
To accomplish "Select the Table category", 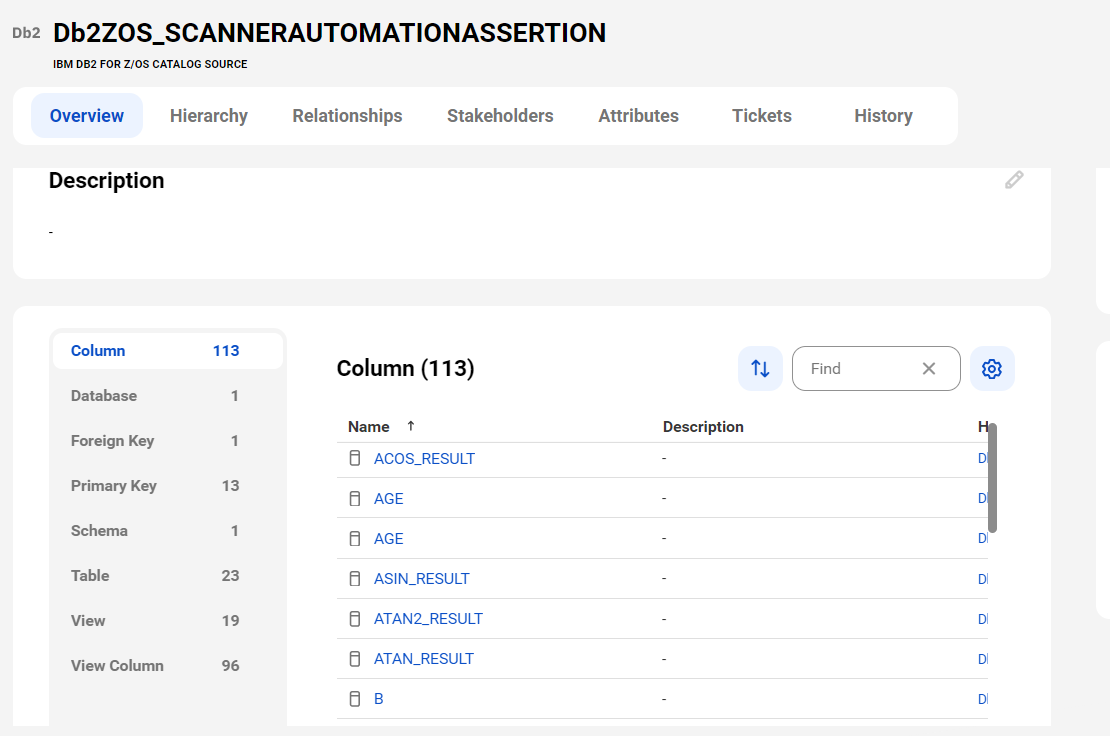I will (168, 575).
